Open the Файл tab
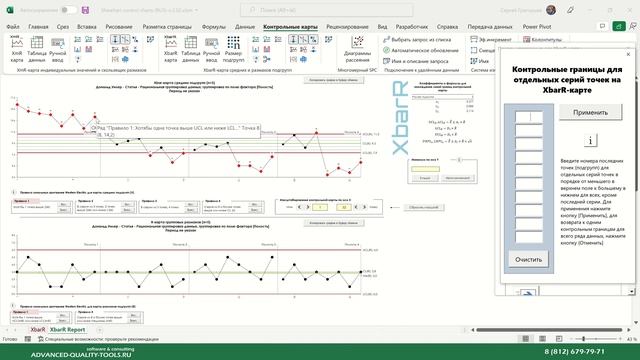 [13, 27]
